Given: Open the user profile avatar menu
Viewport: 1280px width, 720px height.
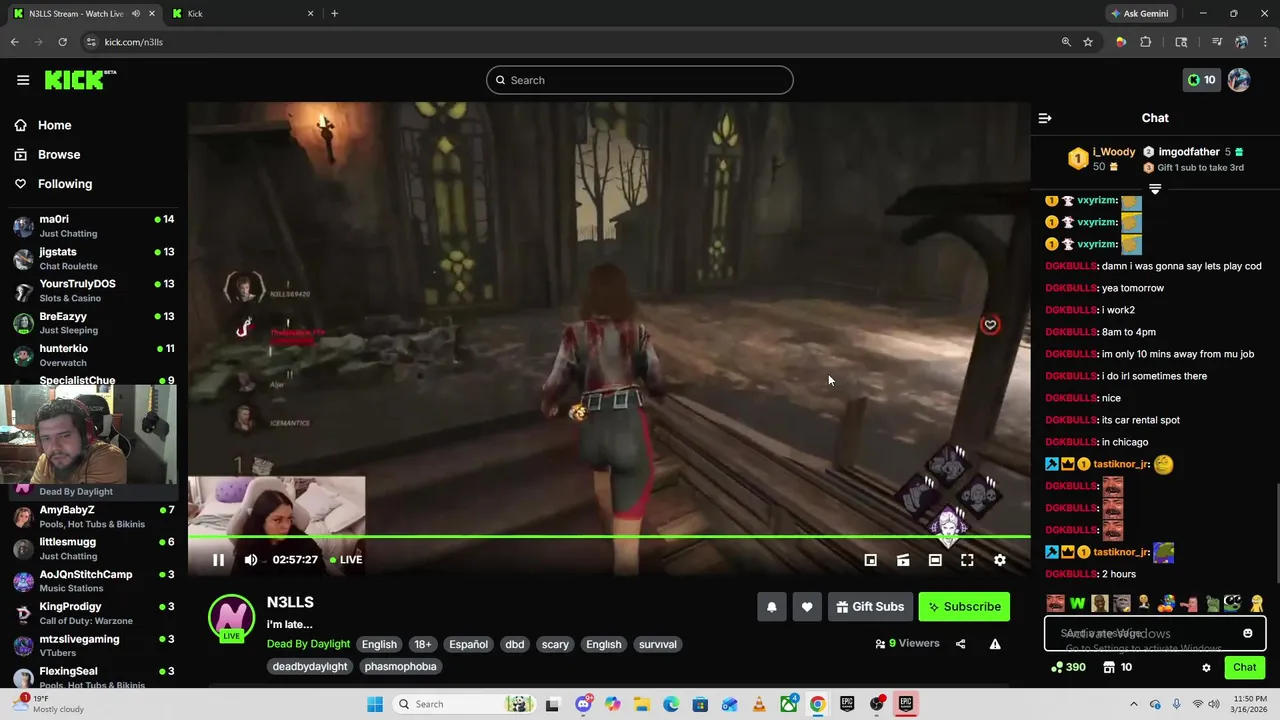Looking at the screenshot, I should click(x=1239, y=80).
